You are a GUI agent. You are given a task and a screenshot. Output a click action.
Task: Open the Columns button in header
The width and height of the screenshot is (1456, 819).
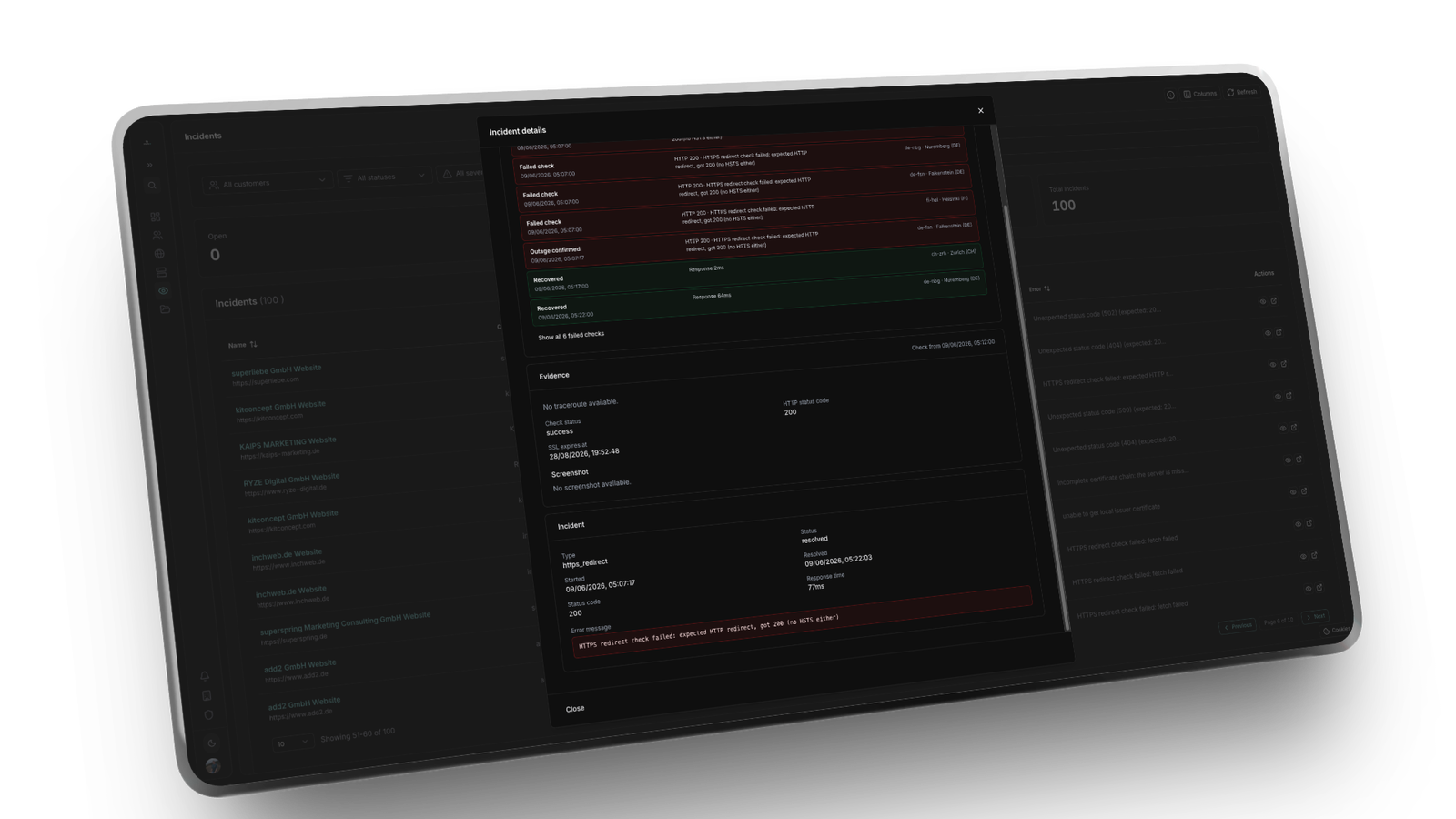click(1200, 94)
